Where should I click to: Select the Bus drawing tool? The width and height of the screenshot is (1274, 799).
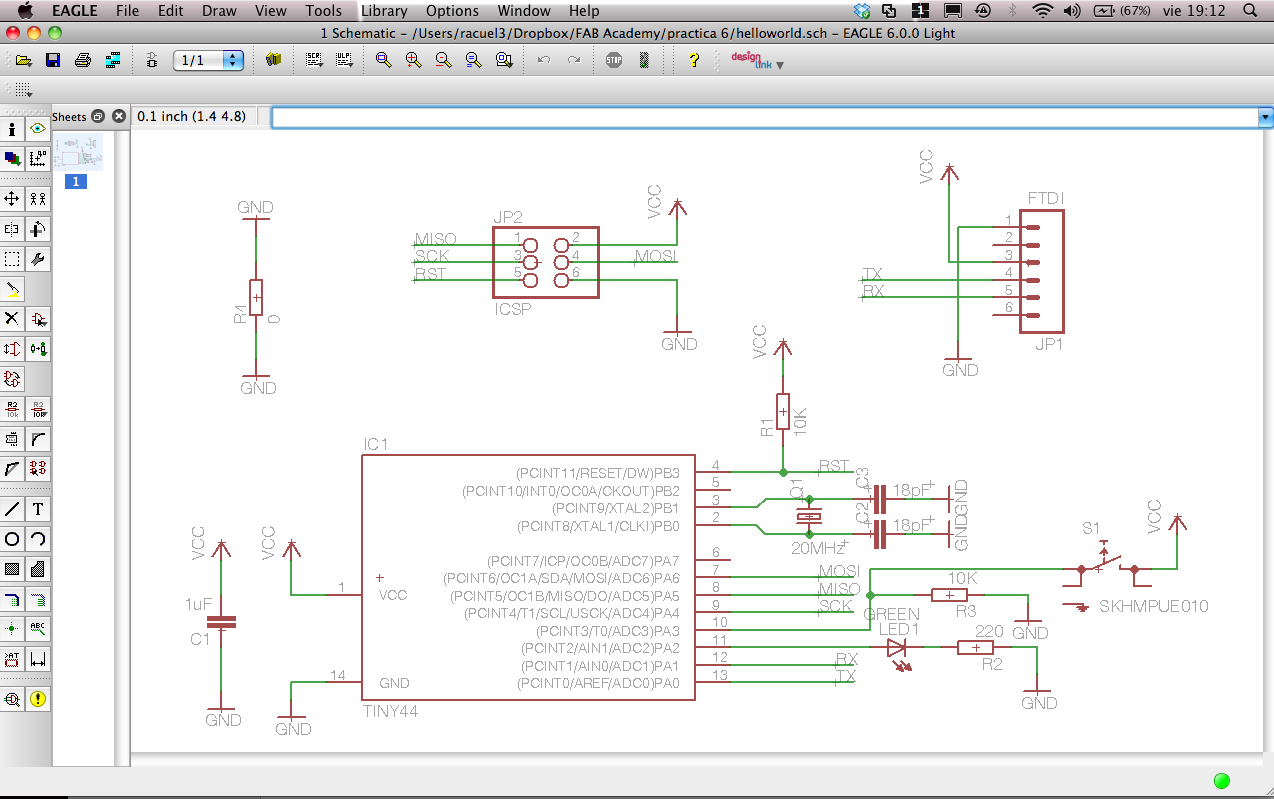pos(12,599)
